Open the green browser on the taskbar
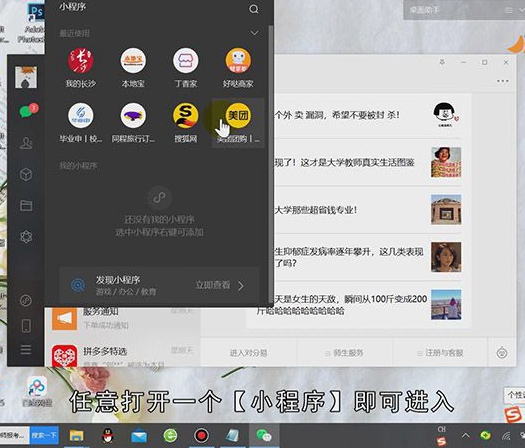Screen dimensions: 525x448 click(x=170, y=436)
